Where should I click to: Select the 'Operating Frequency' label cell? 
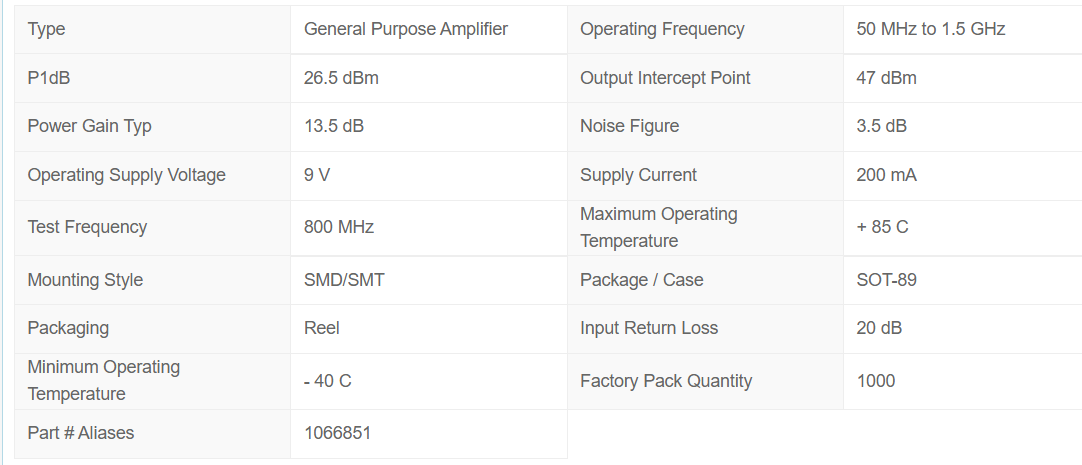662,29
